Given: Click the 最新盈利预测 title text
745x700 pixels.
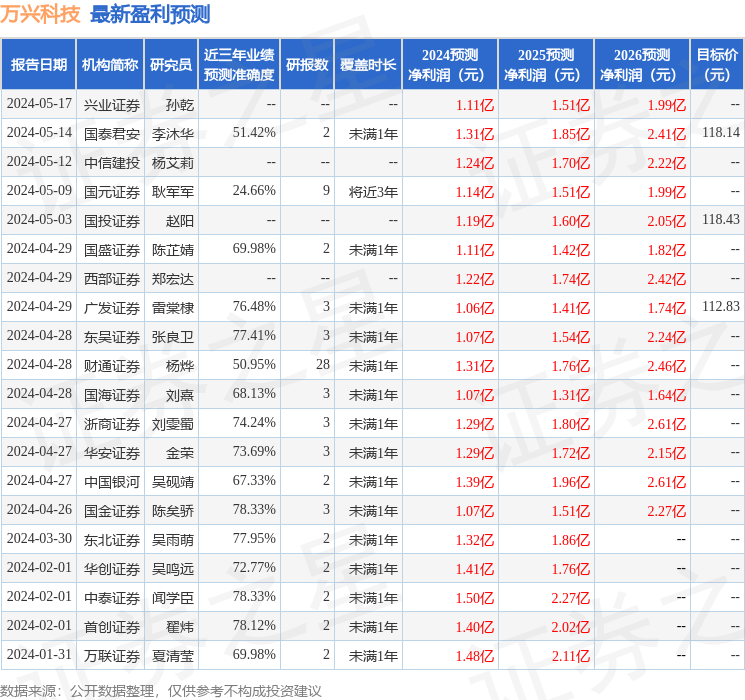Looking at the screenshot, I should tap(150, 14).
